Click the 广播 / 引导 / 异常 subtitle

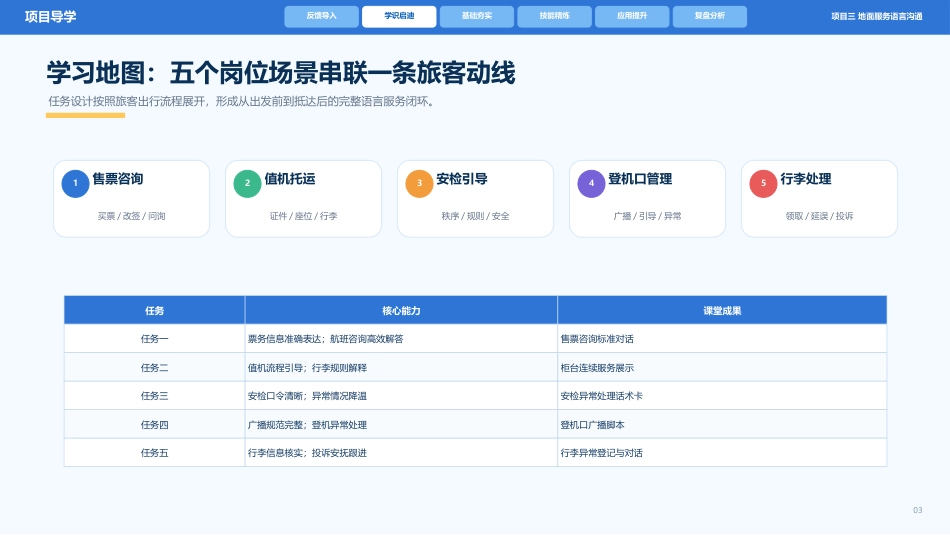coord(648,216)
